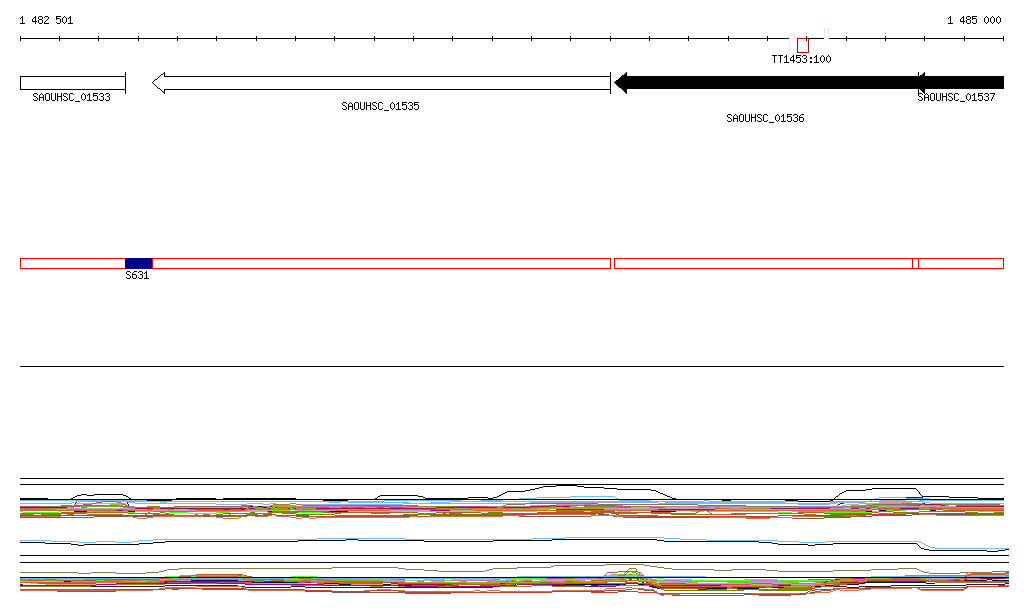Select the SAOUHSC_01535 white gene arrow

(x=381, y=83)
